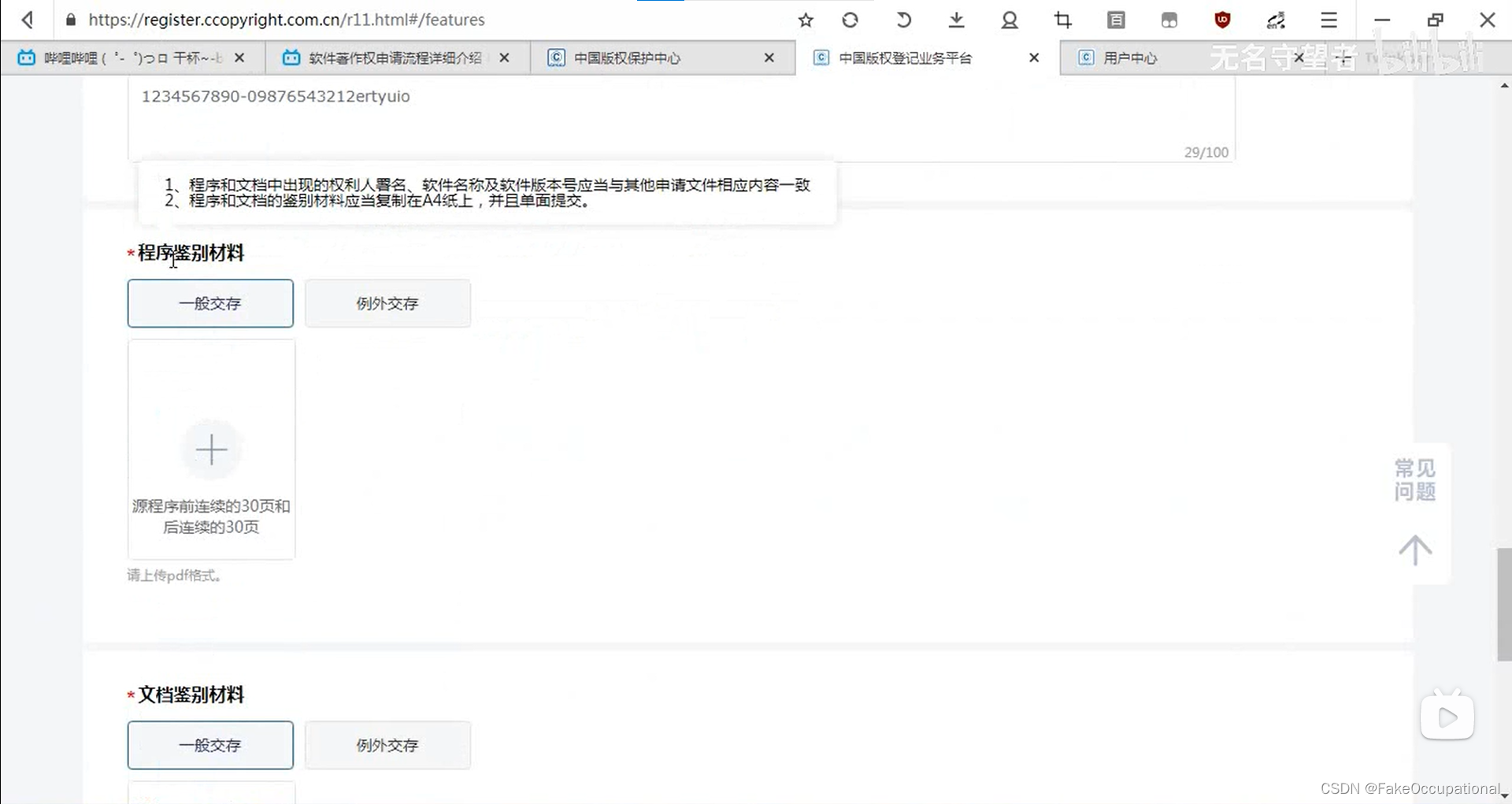
Task: Click the 请上传pdf格式 hint text
Action: tap(174, 576)
